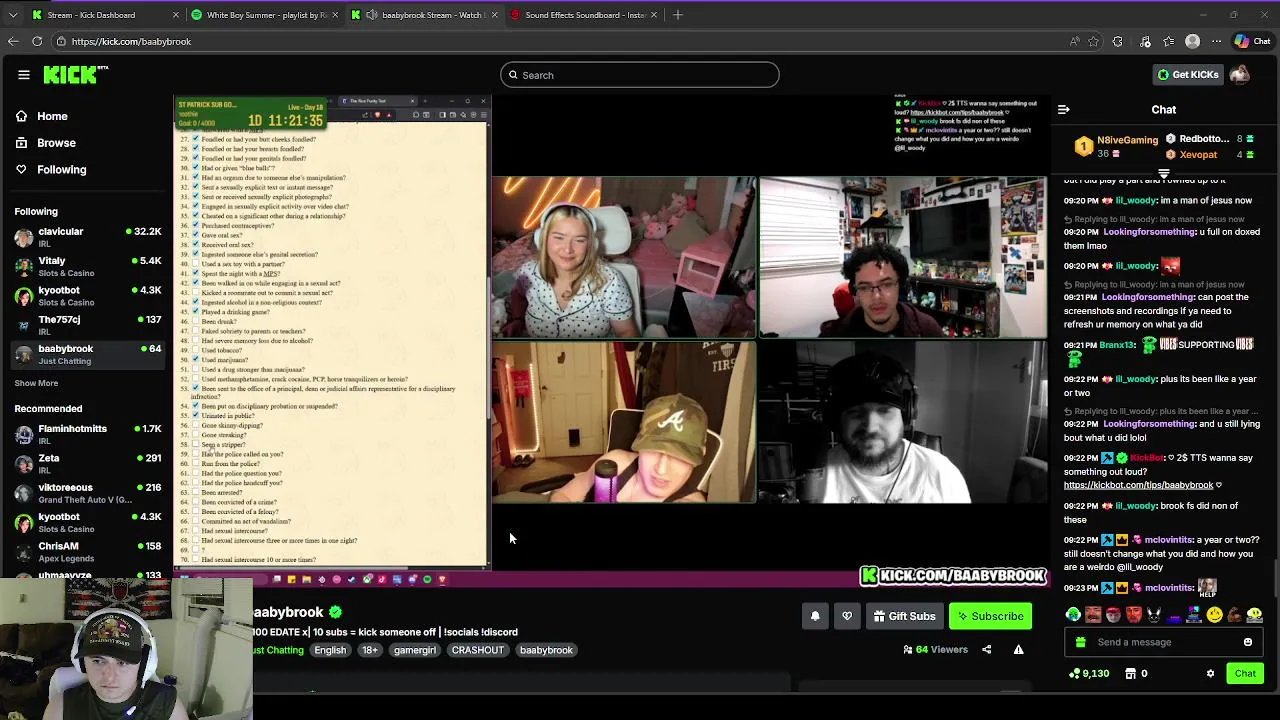Click the follow heart button
The image size is (1280, 720).
tap(847, 616)
